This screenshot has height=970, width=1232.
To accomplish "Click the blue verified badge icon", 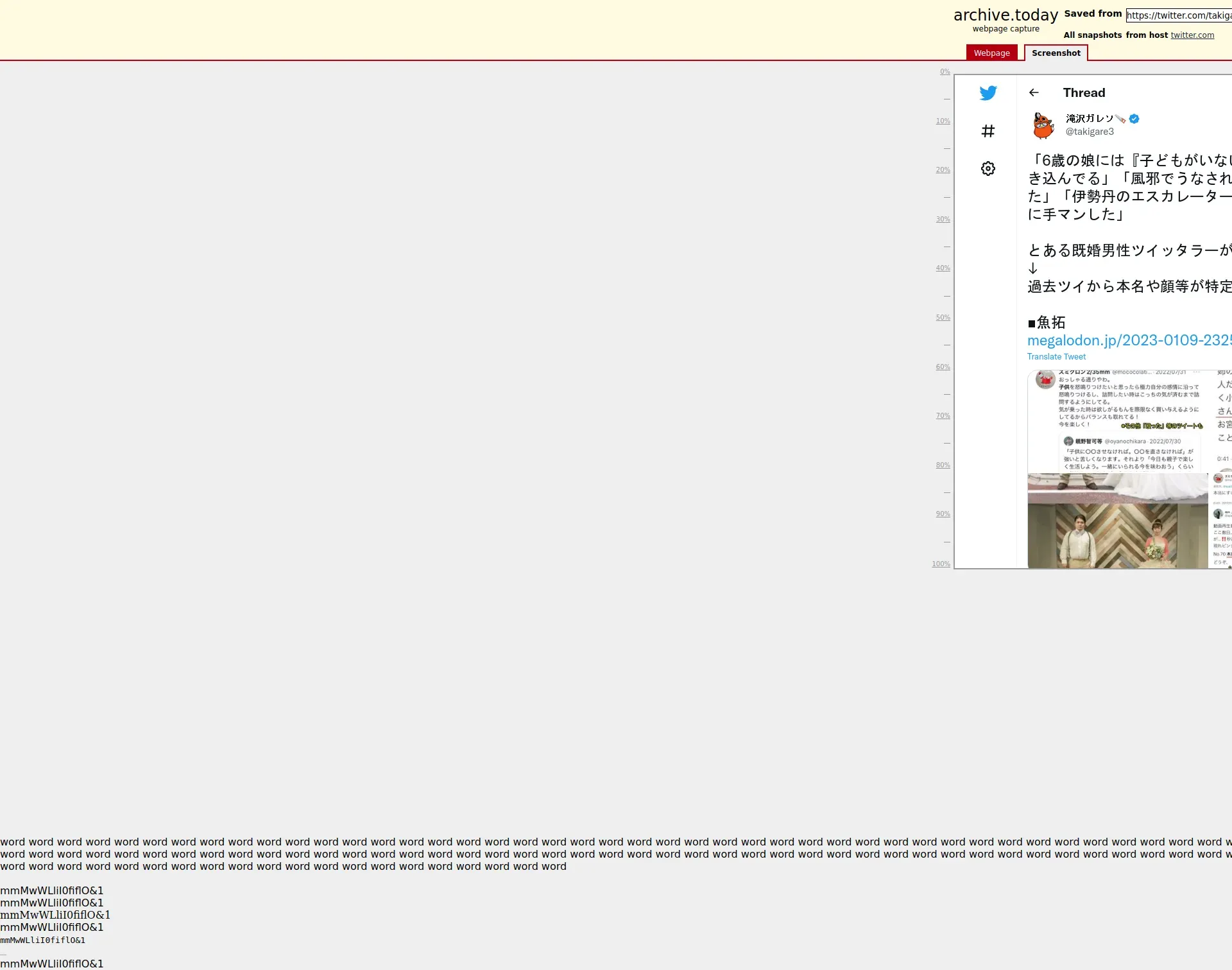I will tap(1134, 119).
